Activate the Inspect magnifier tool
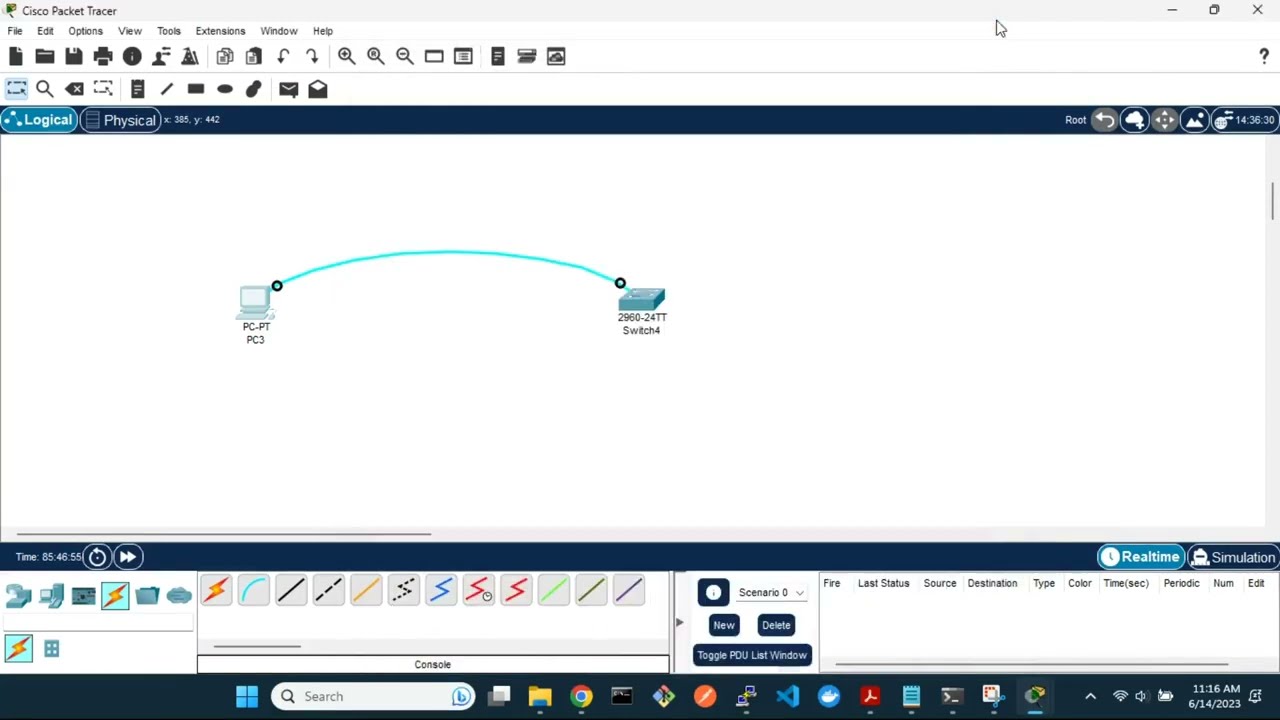Viewport: 1280px width, 720px height. [45, 89]
